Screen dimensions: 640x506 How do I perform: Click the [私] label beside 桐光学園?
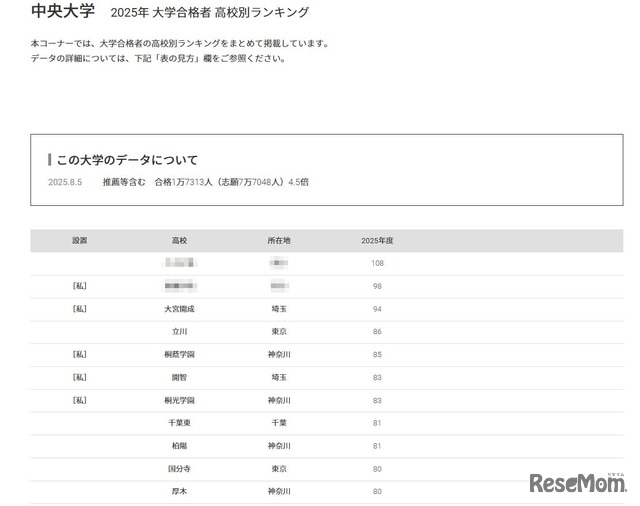click(x=80, y=400)
